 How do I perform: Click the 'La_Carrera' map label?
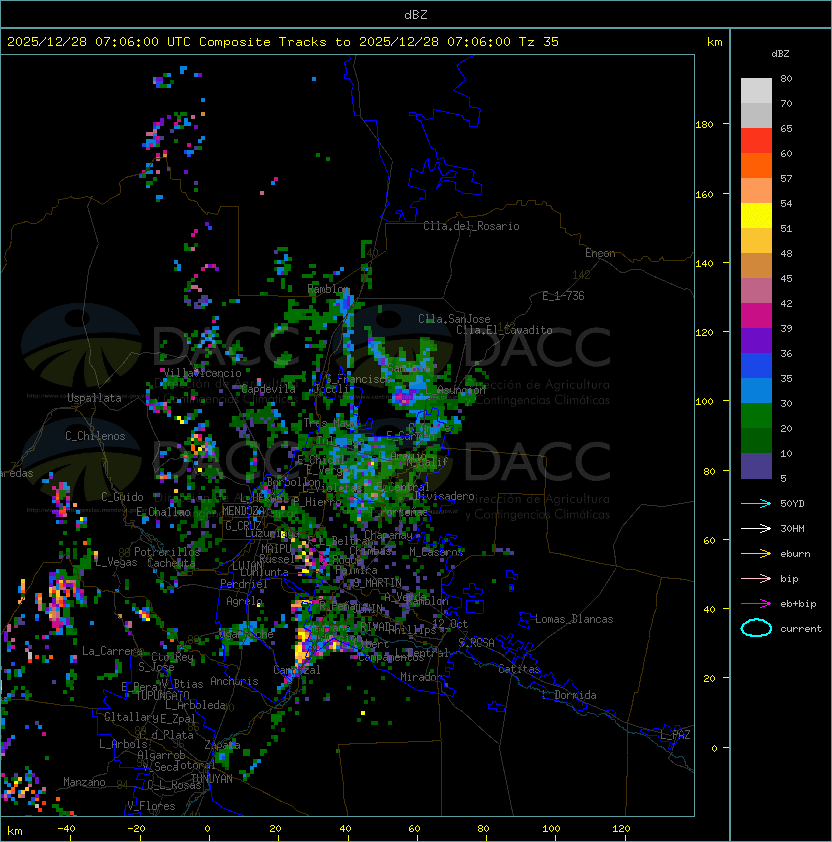112,651
